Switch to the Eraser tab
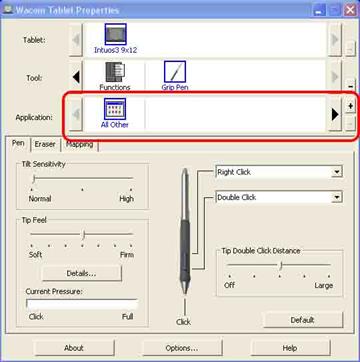 [x=45, y=145]
